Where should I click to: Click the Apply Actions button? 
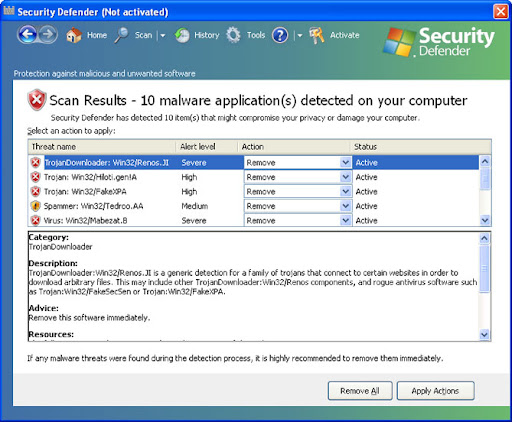click(x=435, y=391)
